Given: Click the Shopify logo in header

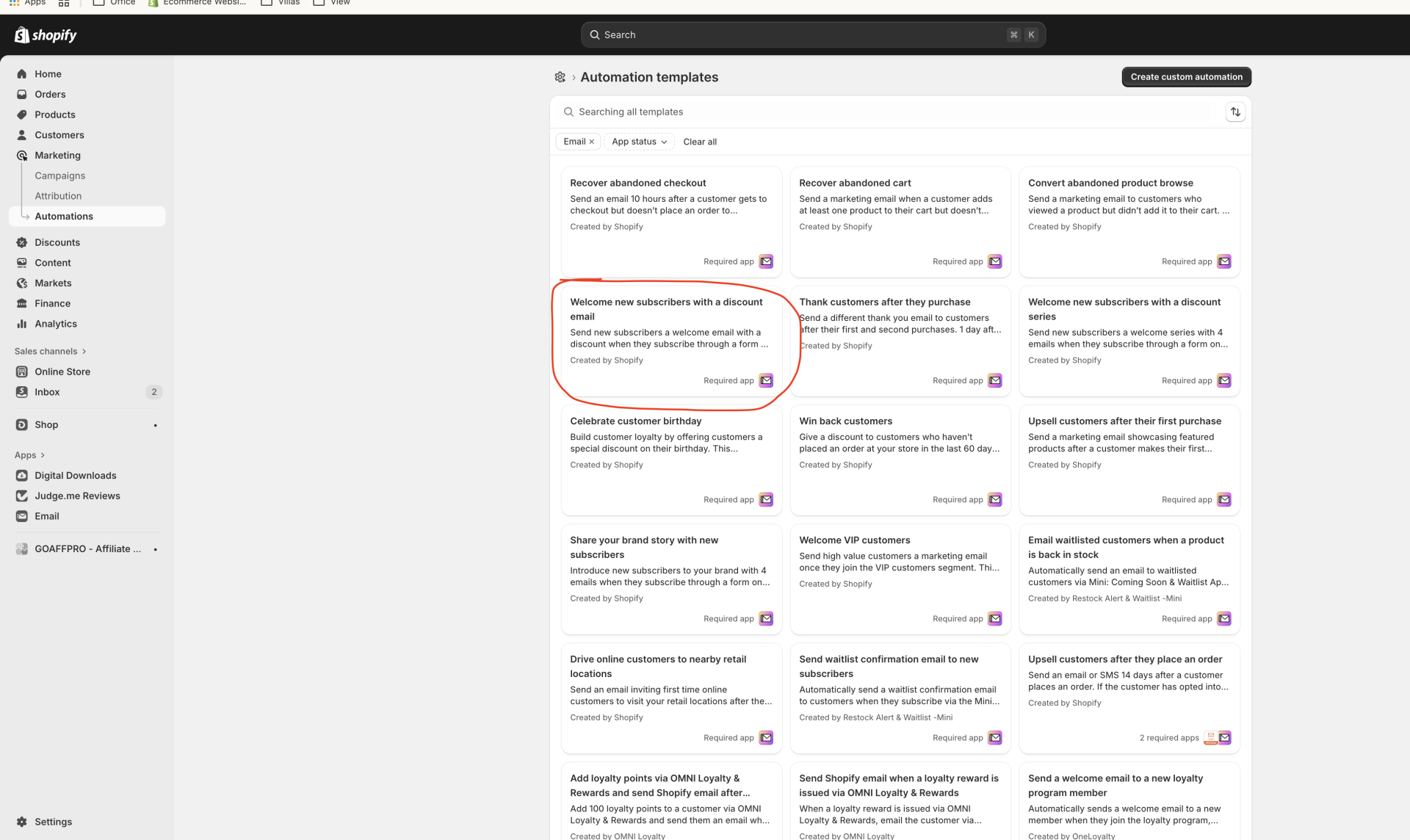Looking at the screenshot, I should [x=46, y=35].
